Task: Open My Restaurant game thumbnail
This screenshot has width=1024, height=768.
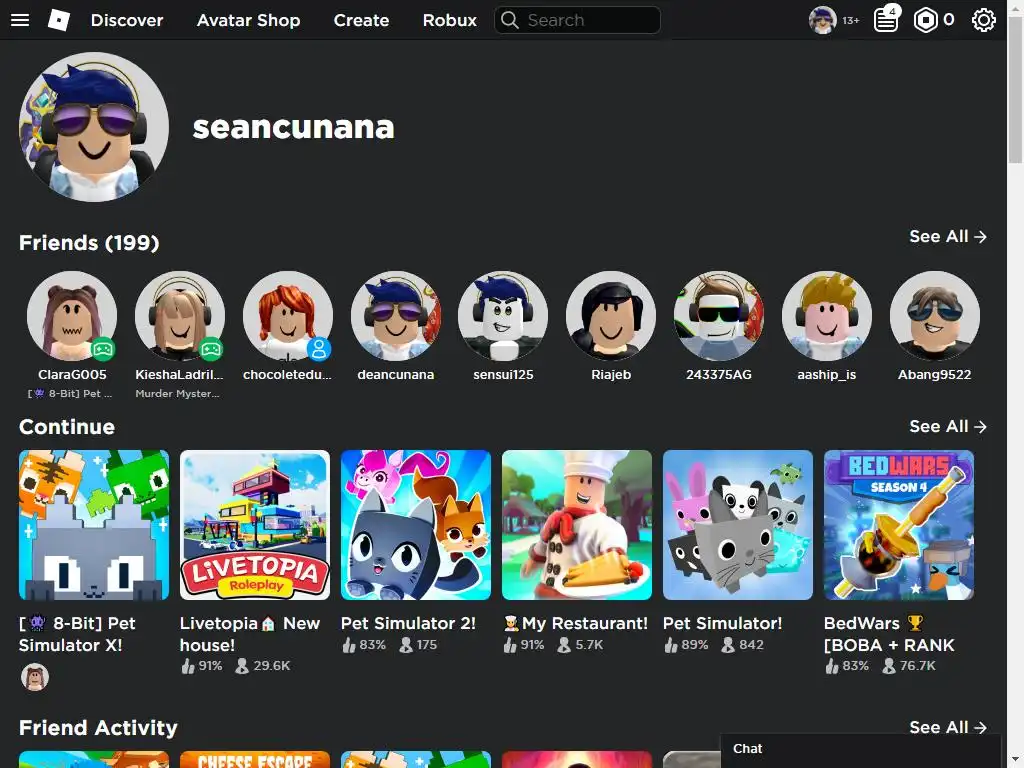Action: (x=577, y=525)
